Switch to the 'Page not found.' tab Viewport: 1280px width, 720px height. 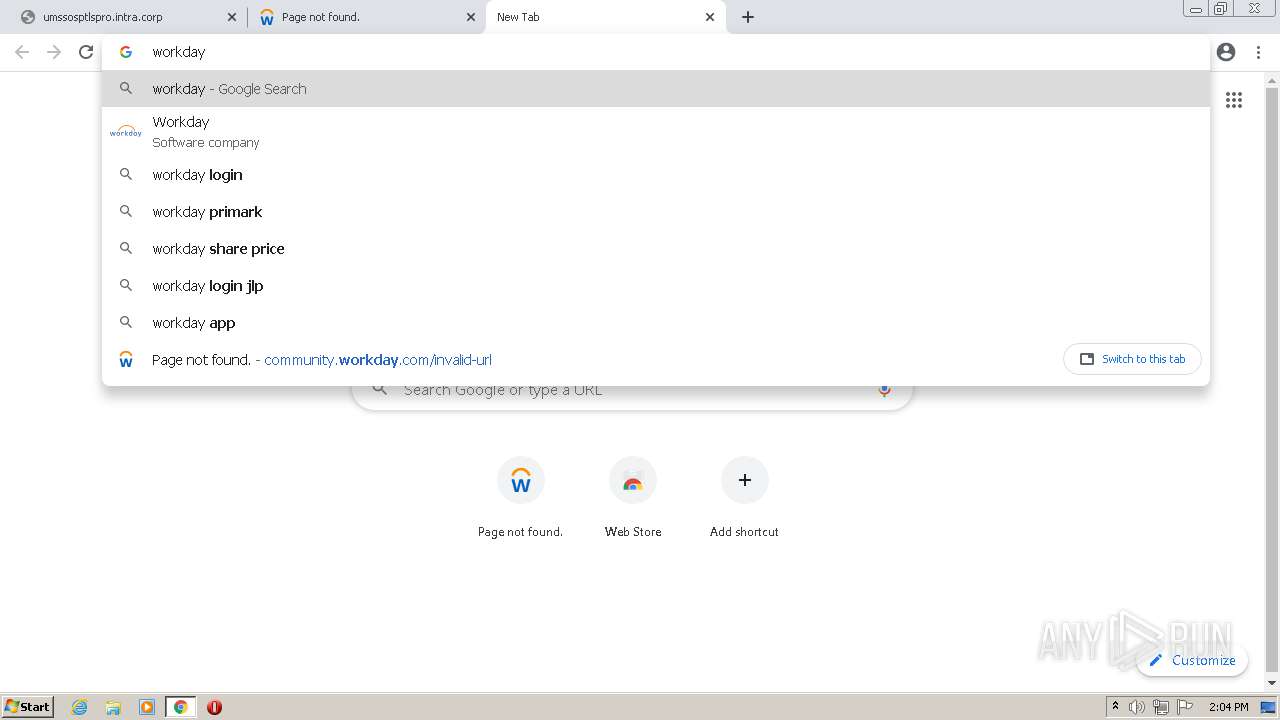point(365,17)
